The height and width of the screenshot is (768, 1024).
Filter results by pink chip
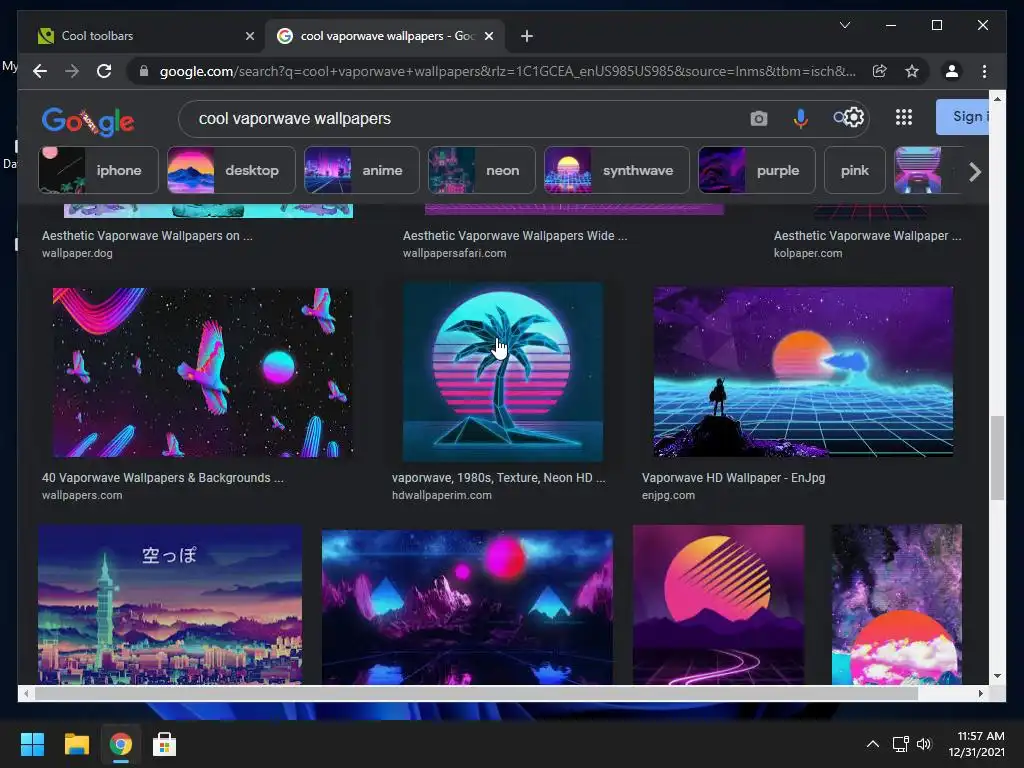click(854, 170)
